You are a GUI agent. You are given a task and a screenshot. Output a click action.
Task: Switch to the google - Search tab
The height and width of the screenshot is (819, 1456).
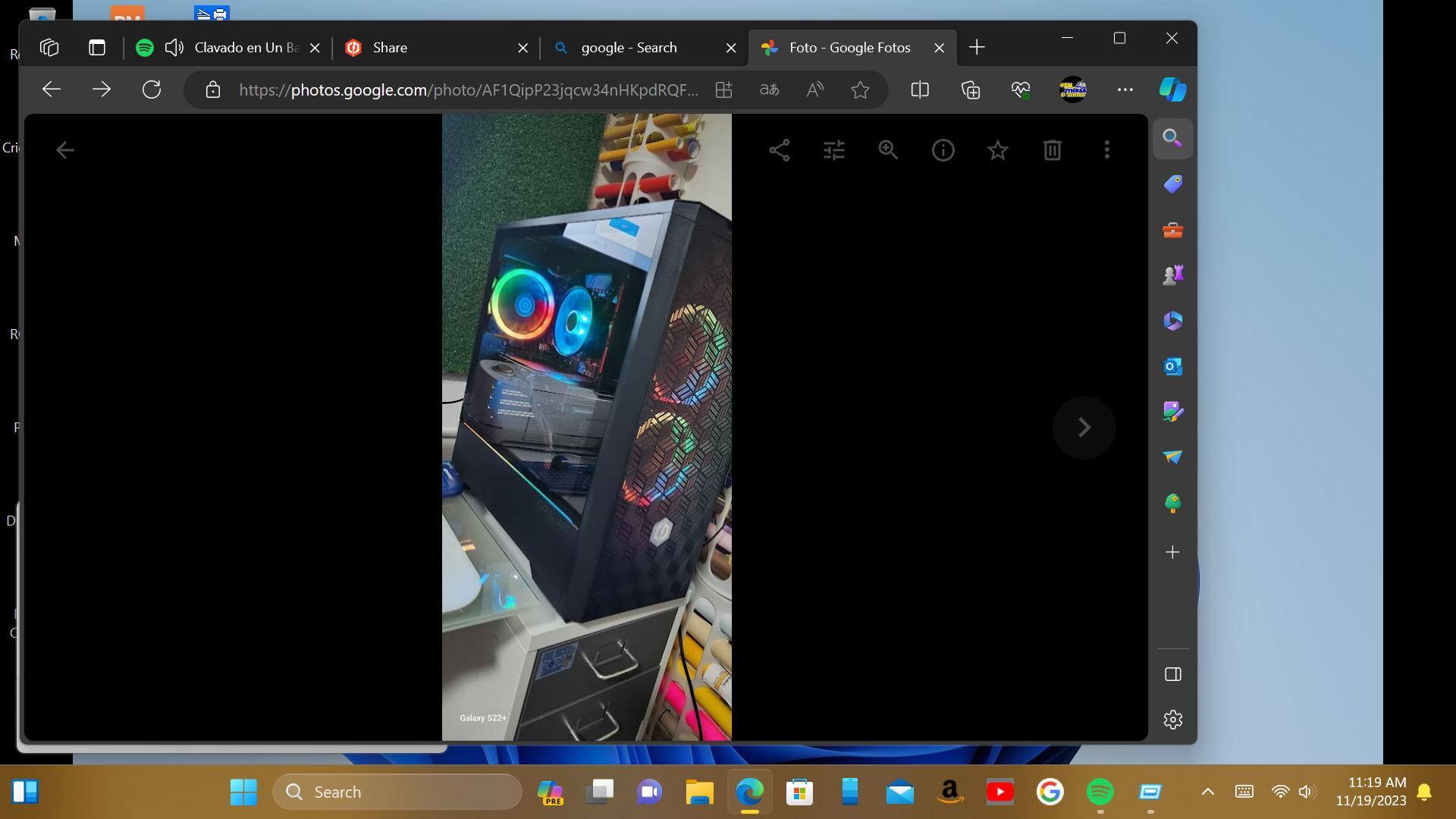629,48
